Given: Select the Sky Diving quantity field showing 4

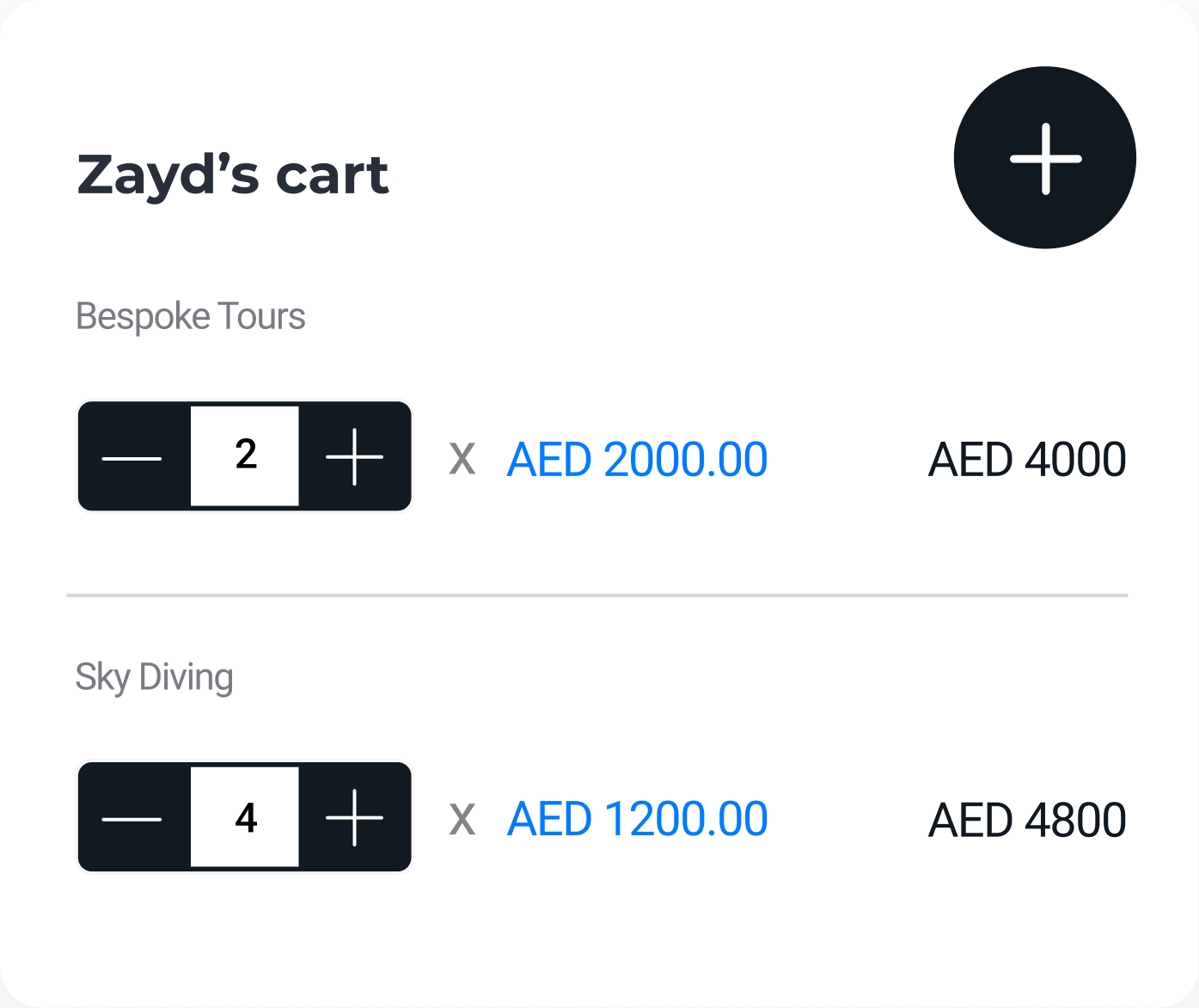Looking at the screenshot, I should [x=244, y=817].
